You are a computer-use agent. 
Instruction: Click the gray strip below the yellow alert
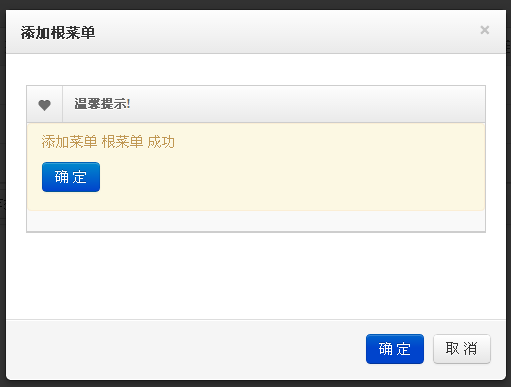pyautogui.click(x=256, y=221)
